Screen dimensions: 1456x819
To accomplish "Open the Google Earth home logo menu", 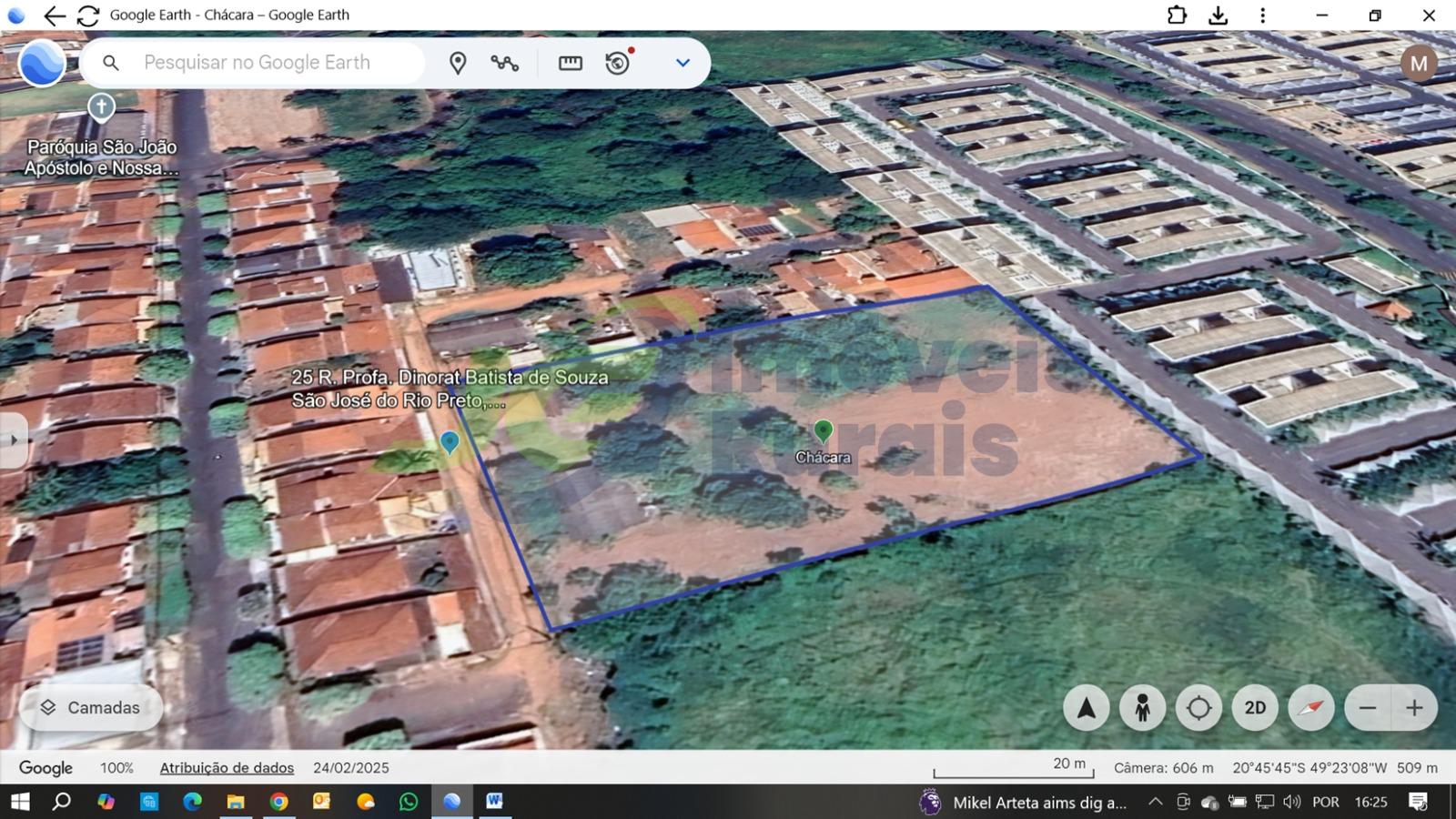I will point(42,63).
